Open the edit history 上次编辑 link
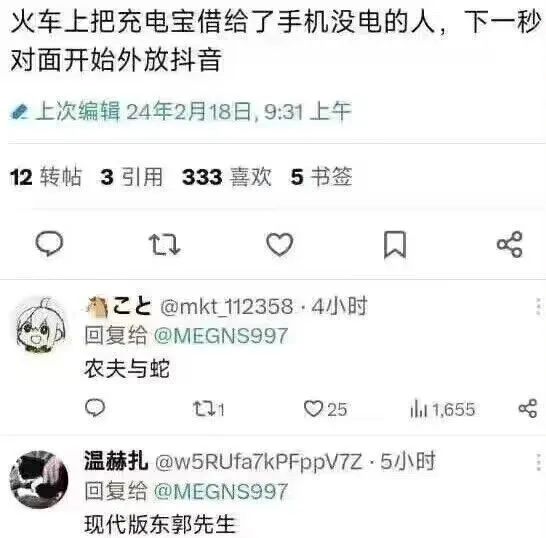 click(180, 111)
